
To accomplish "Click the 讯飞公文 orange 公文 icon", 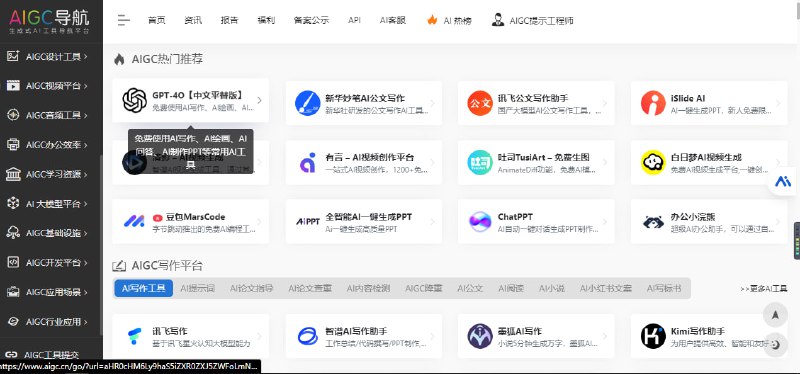I will pos(480,103).
